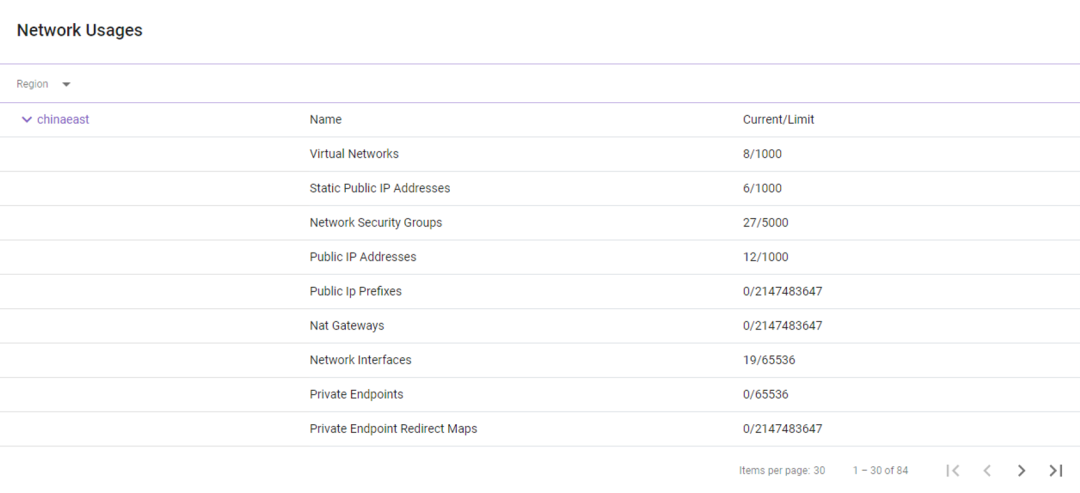Select the Virtual Networks row
1080x493 pixels.
pos(354,154)
